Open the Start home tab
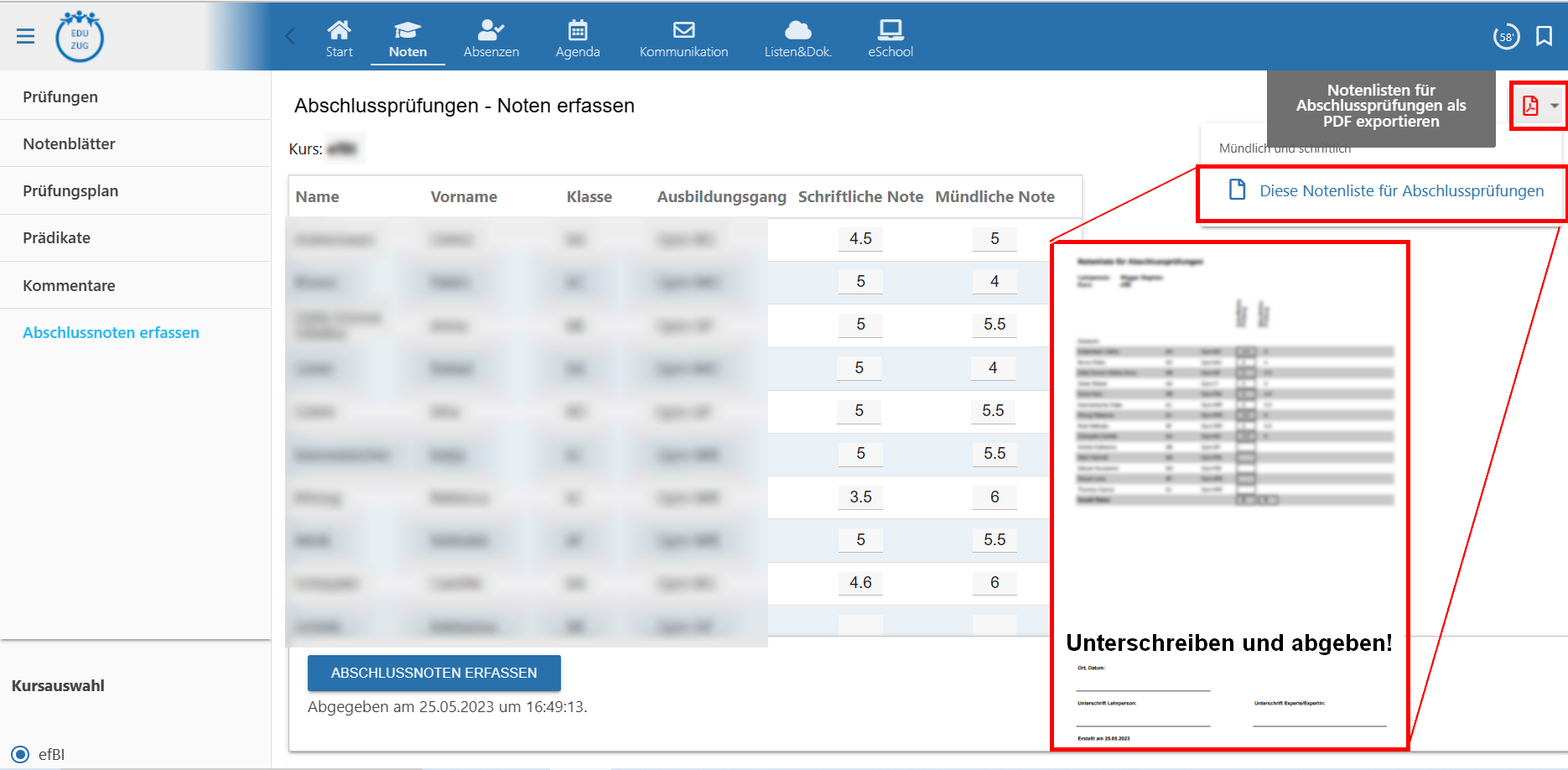This screenshot has width=1568, height=770. (339, 39)
